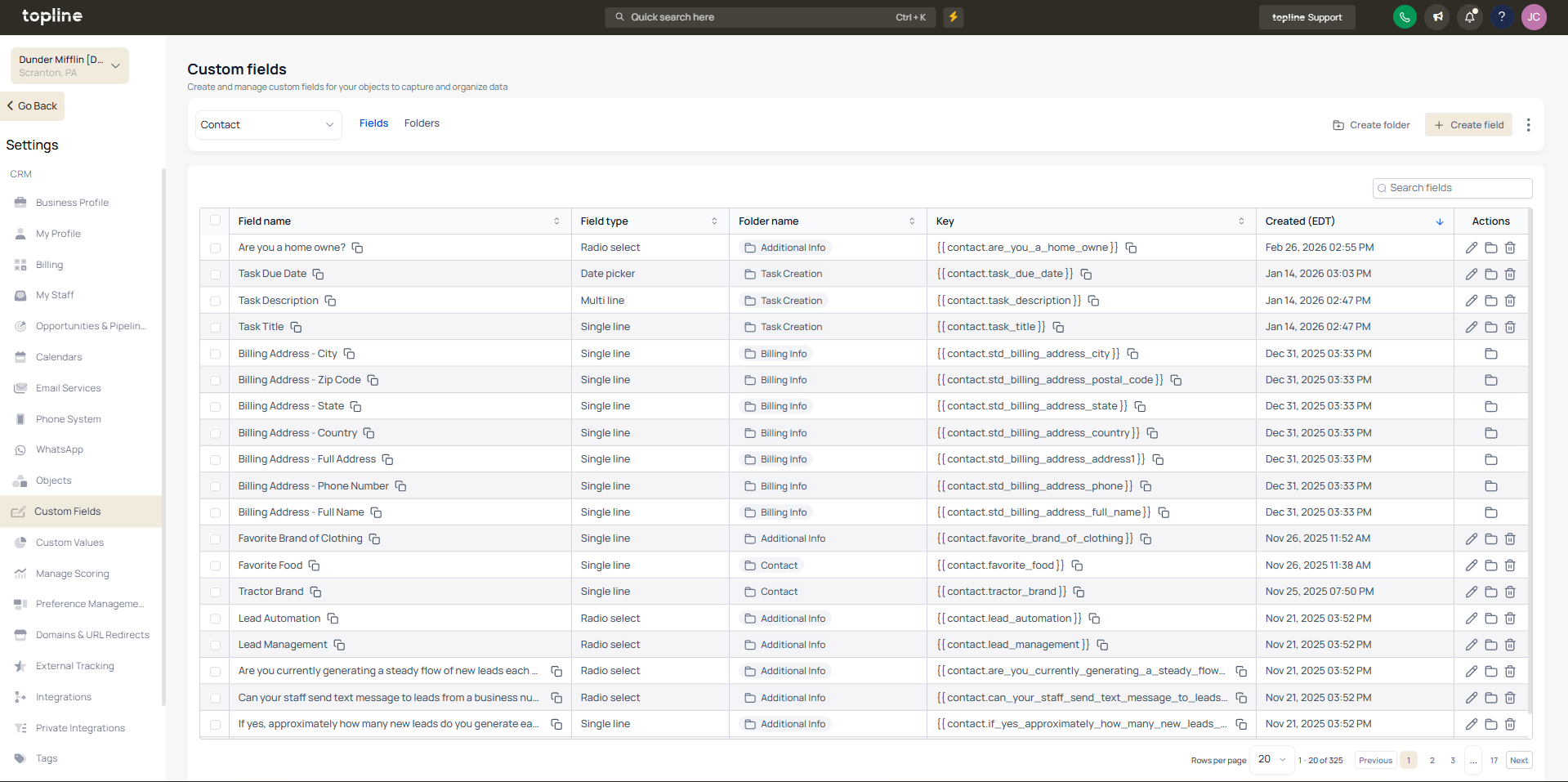Move Task Description field to folder
The height and width of the screenshot is (782, 1568).
point(1491,301)
